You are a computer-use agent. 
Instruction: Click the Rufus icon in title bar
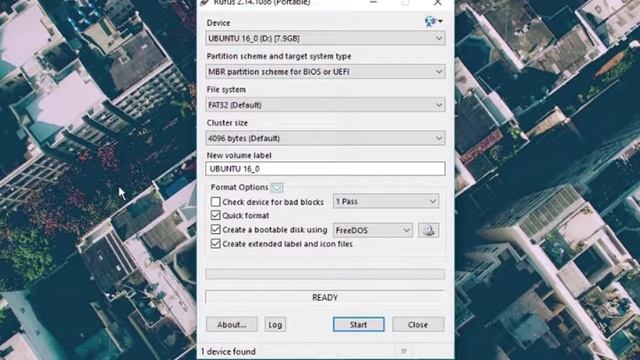(x=204, y=2)
